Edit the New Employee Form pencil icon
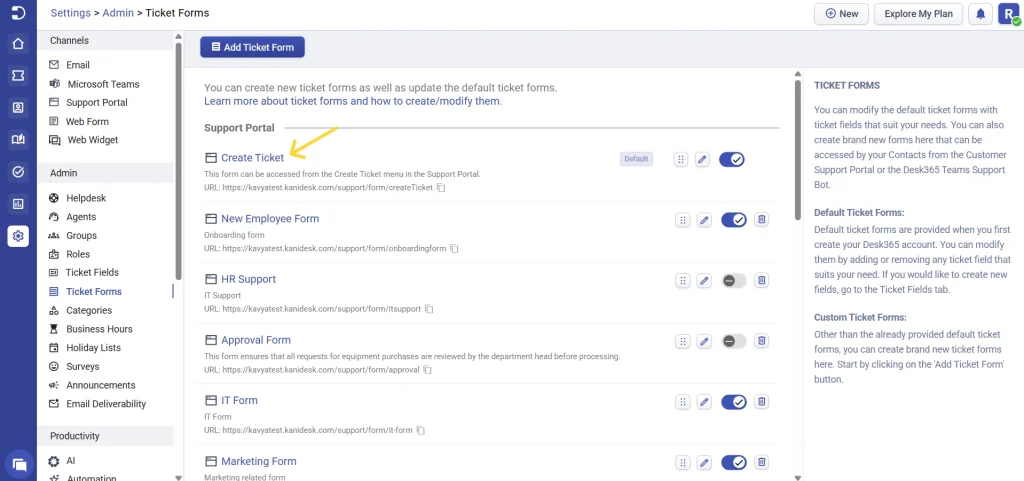Screen dimensions: 1024x481 tap(703, 220)
